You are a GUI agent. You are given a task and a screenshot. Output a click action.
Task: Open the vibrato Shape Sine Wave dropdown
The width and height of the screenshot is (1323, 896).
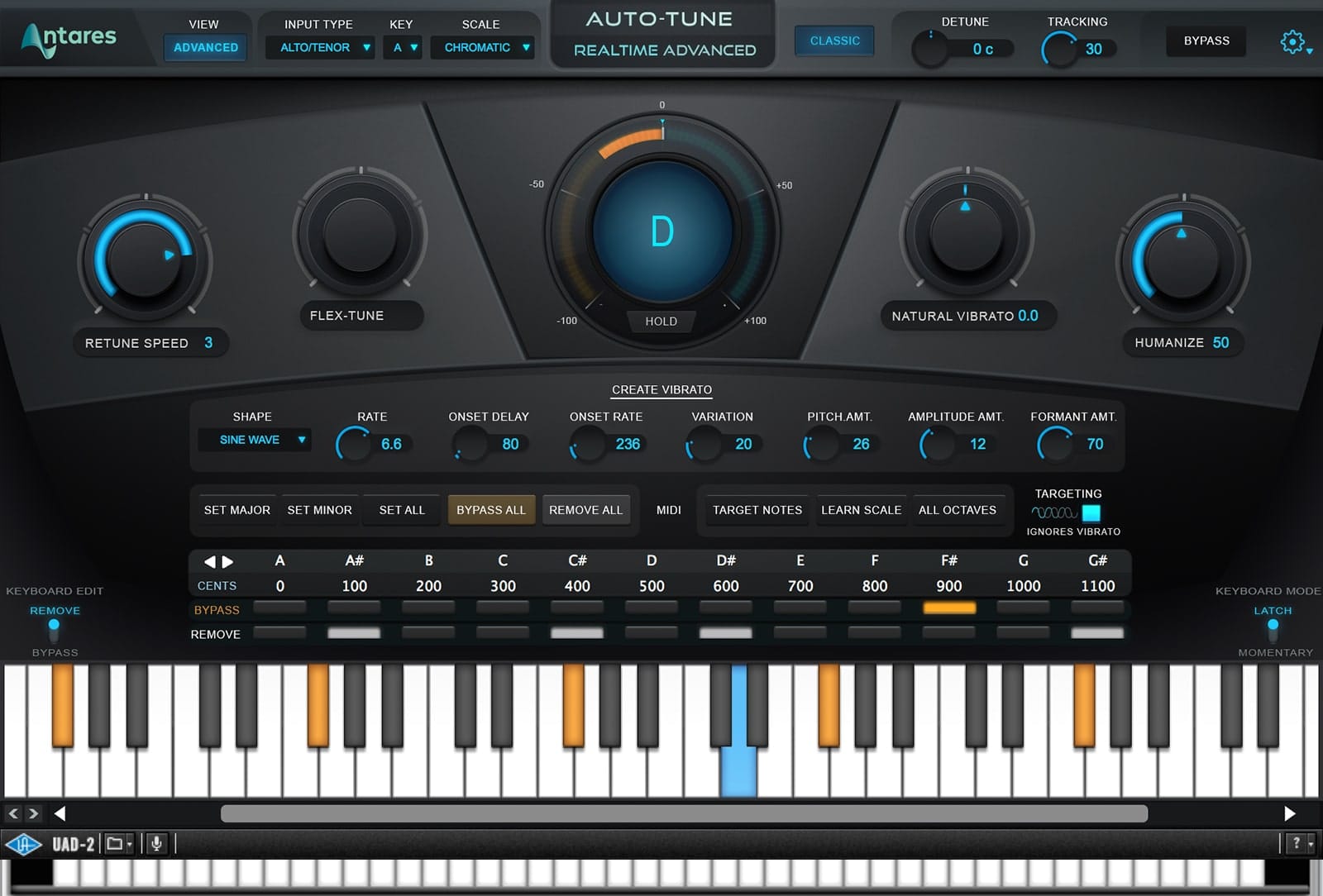click(255, 440)
